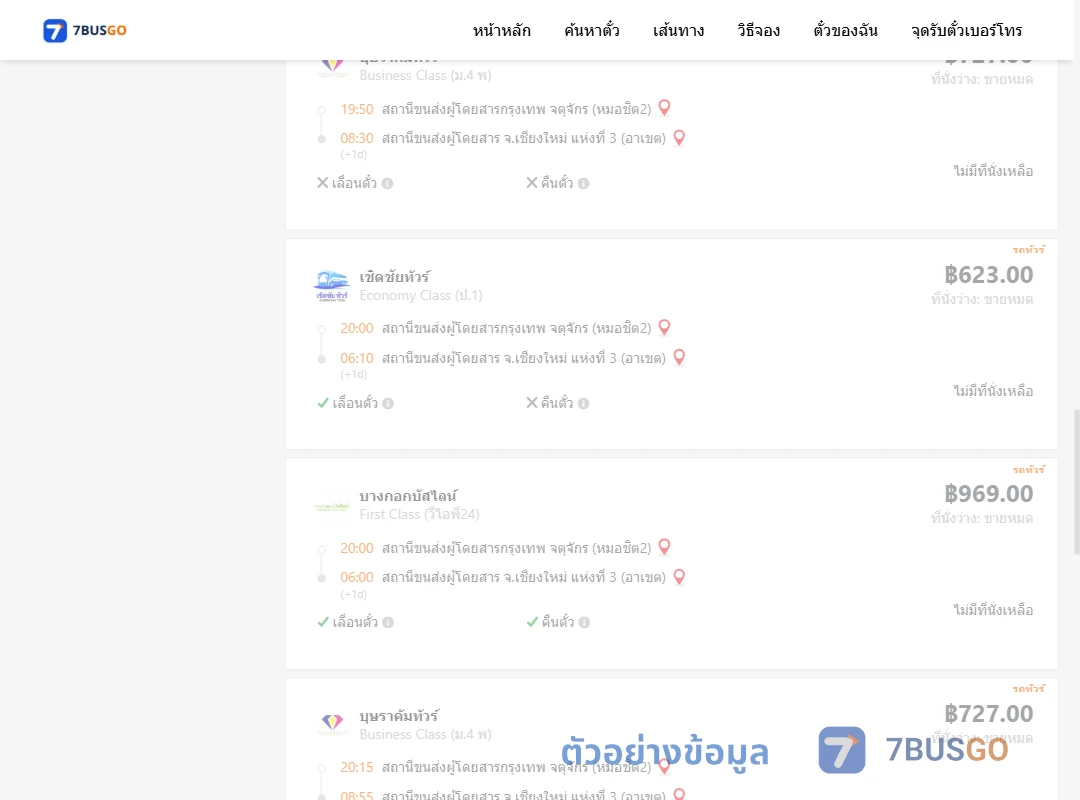
Task: Click info icon beside เลื่อนตั๋ว on 19:50 trip
Action: click(x=388, y=183)
